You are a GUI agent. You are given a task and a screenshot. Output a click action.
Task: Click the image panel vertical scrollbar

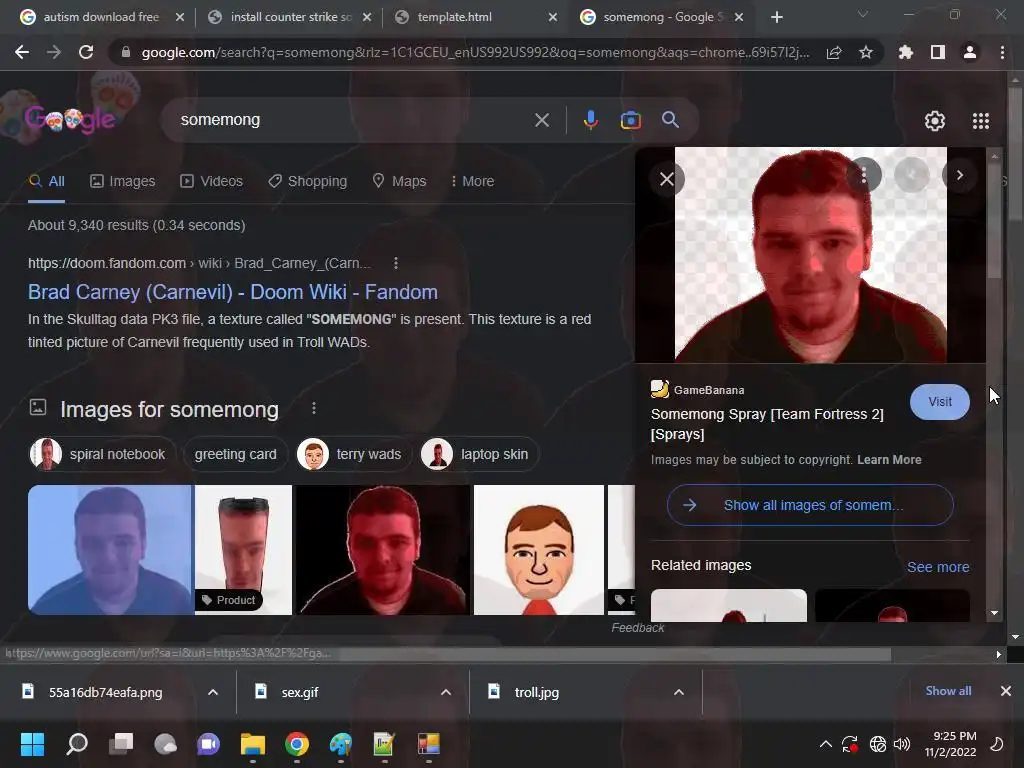[994, 222]
